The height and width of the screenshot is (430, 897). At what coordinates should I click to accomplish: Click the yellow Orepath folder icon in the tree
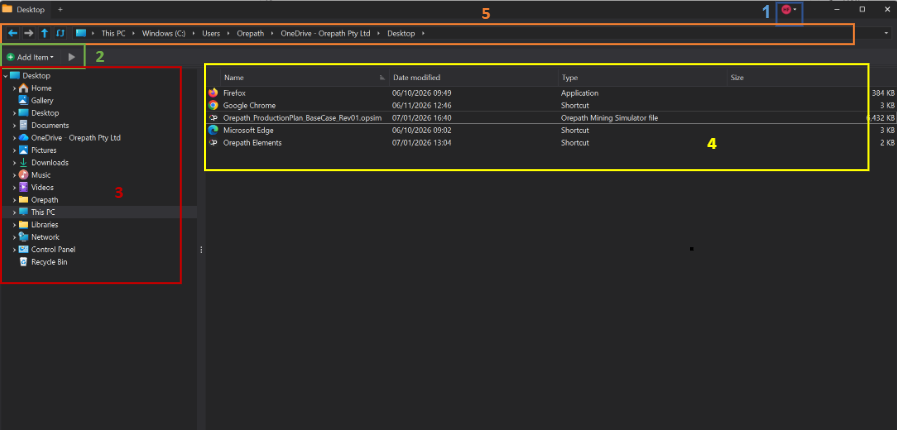23,200
